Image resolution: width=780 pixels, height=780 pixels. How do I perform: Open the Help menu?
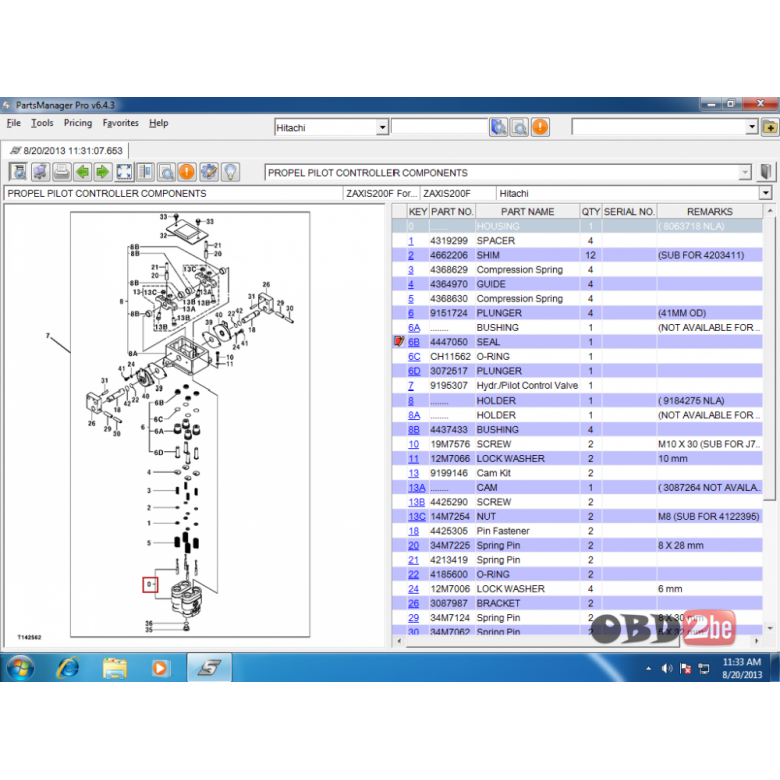click(158, 123)
